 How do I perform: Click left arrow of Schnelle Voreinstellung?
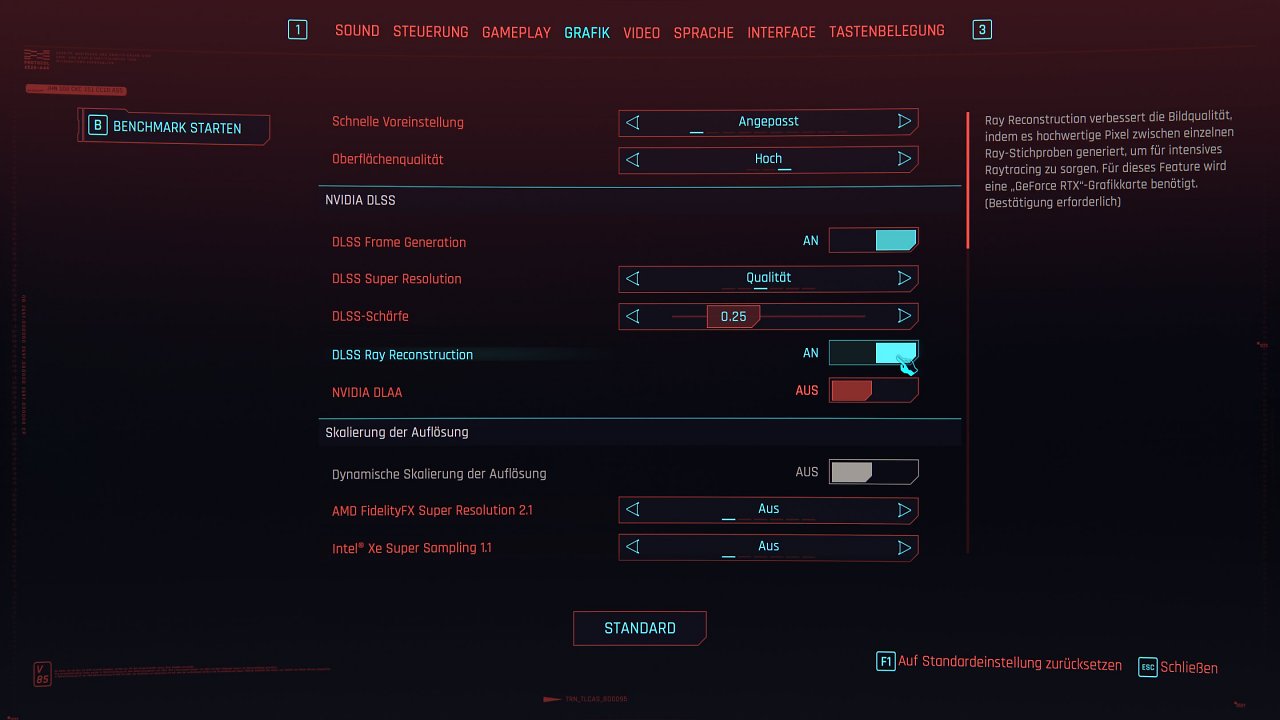(632, 122)
